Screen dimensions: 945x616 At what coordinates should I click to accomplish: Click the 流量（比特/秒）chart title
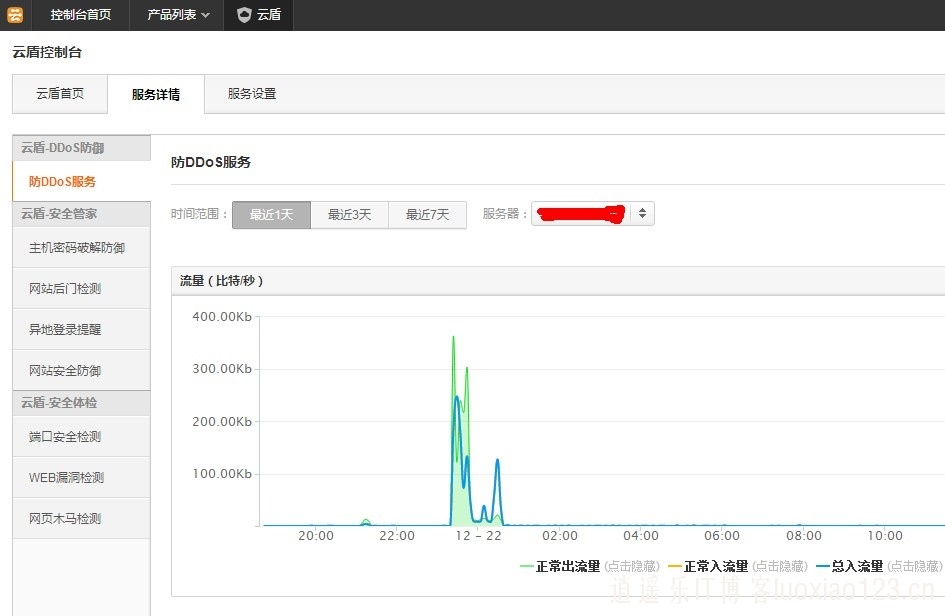click(x=221, y=281)
